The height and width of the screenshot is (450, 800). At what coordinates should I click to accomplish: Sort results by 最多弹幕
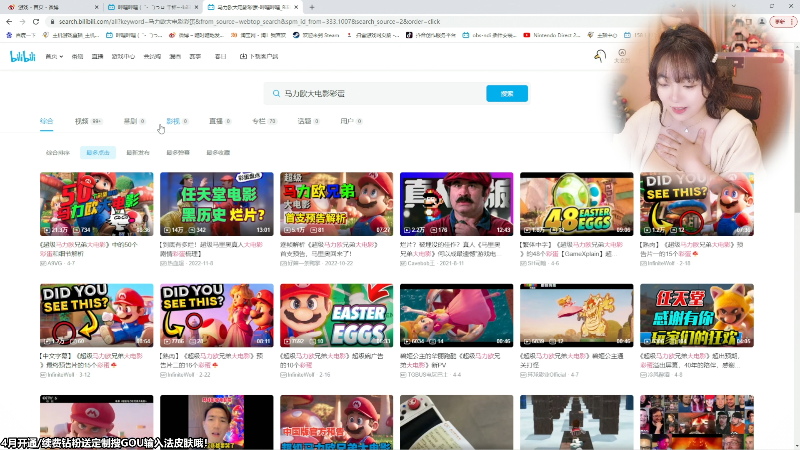[178, 153]
